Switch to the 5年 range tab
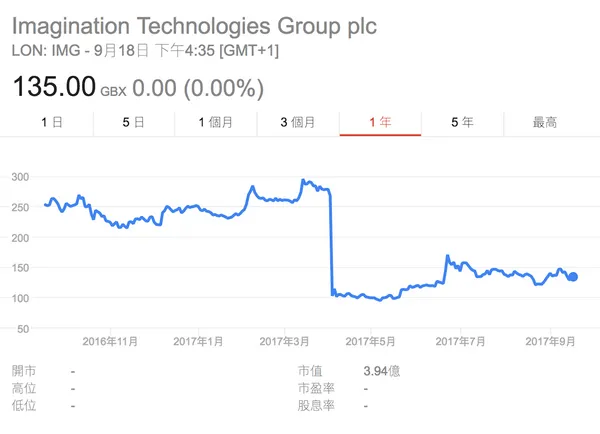This screenshot has width=600, height=434. click(462, 122)
